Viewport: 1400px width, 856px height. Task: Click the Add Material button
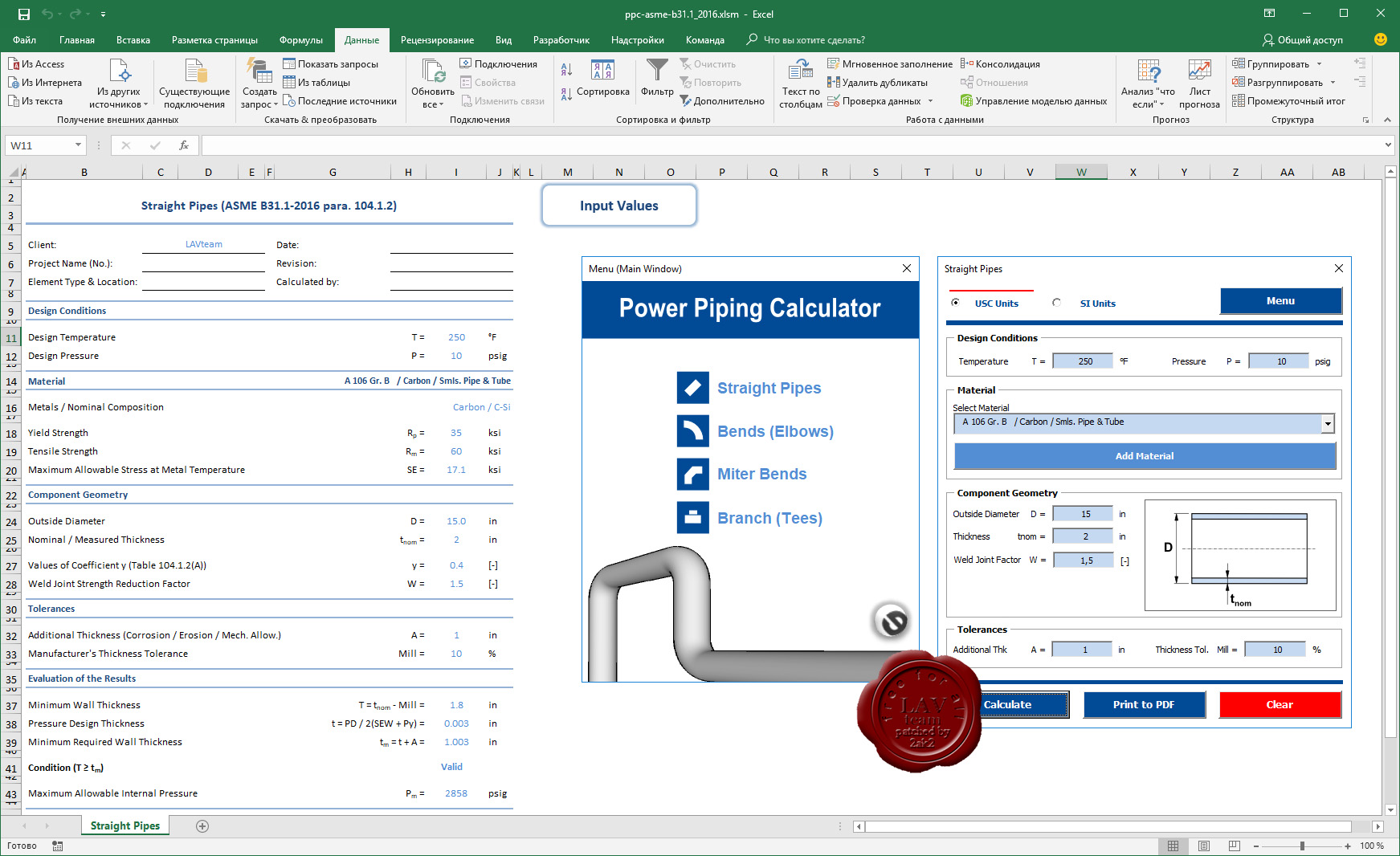pyautogui.click(x=1145, y=456)
